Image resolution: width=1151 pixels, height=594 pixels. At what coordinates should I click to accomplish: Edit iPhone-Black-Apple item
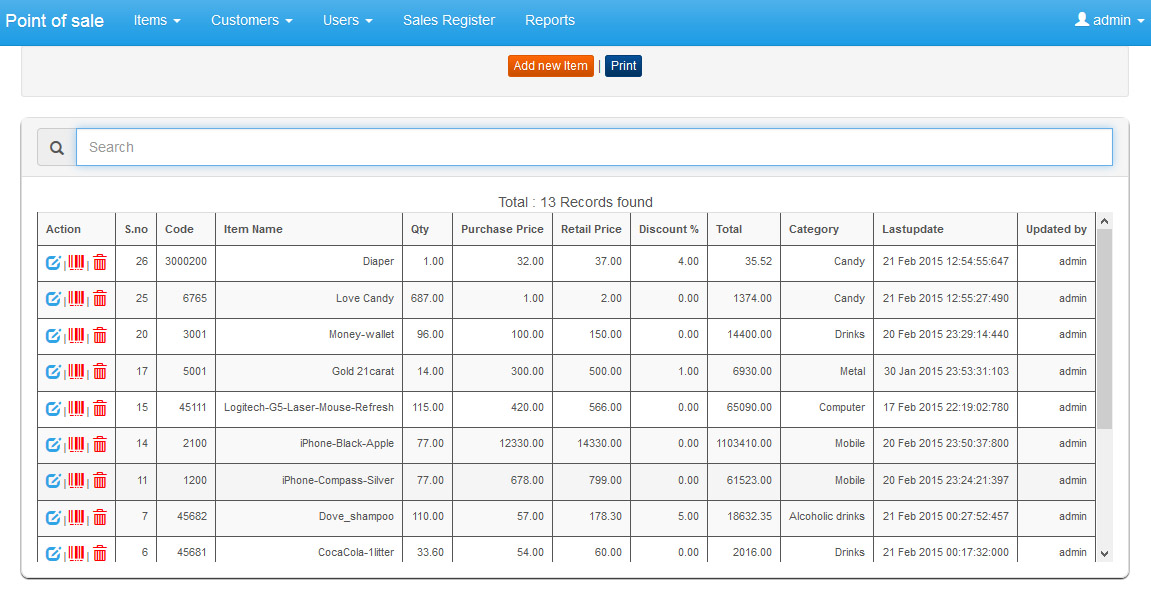53,444
